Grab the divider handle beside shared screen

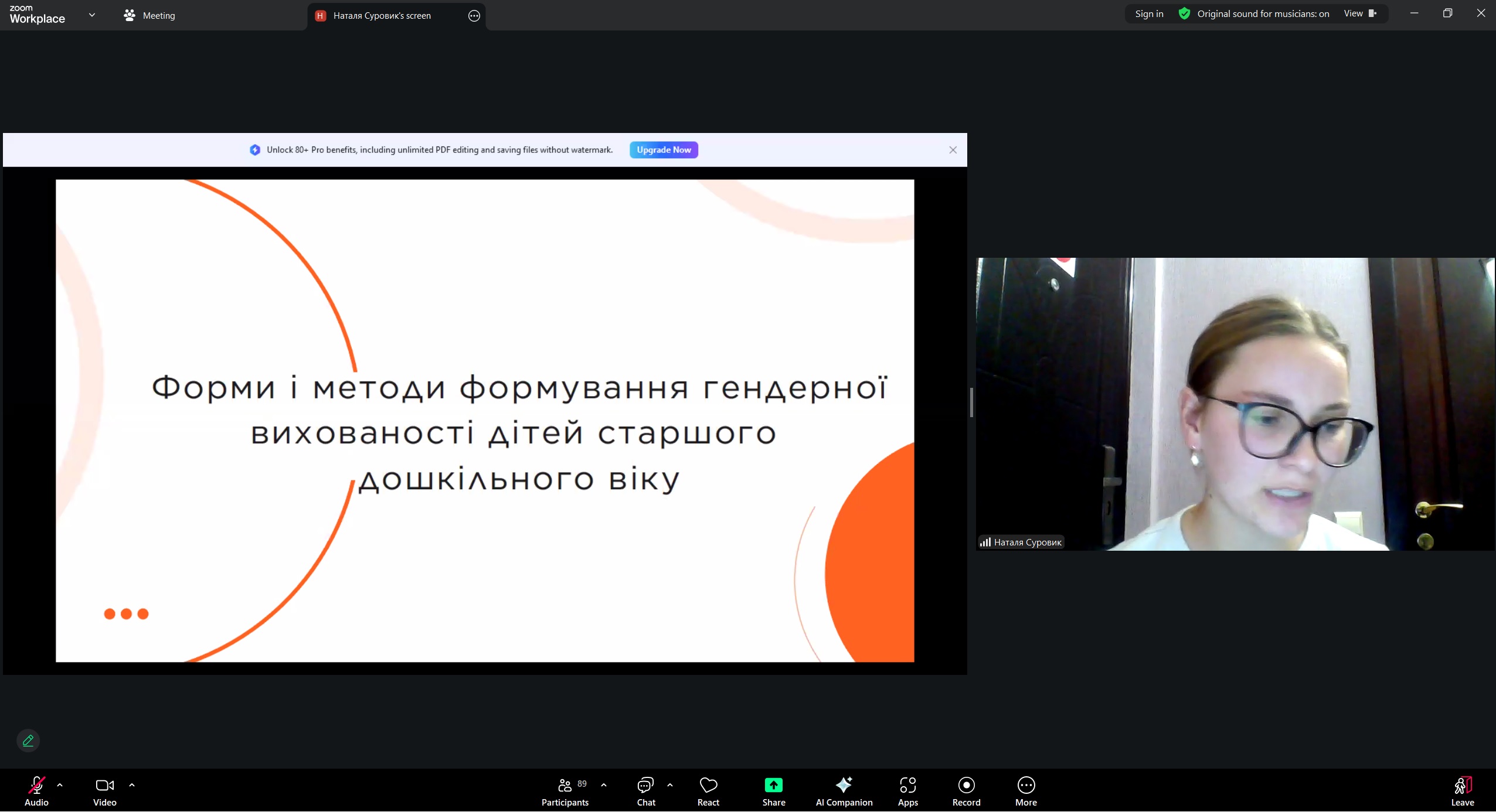click(971, 403)
